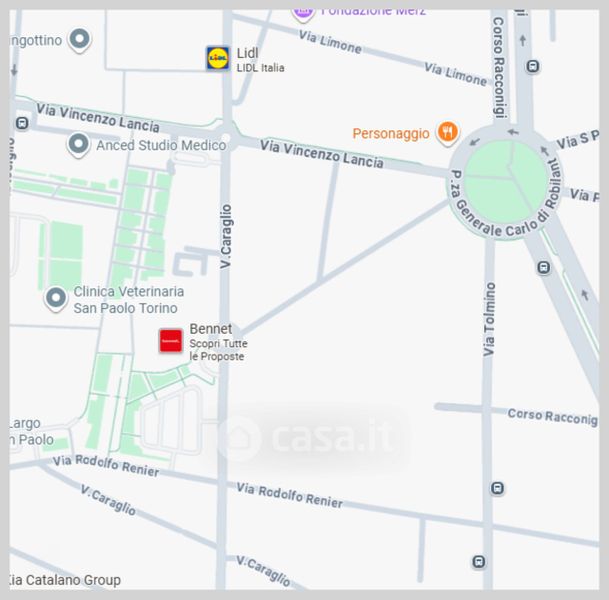Click transit stop icon southeast of roundabout
This screenshot has height=600, width=609.
[544, 268]
